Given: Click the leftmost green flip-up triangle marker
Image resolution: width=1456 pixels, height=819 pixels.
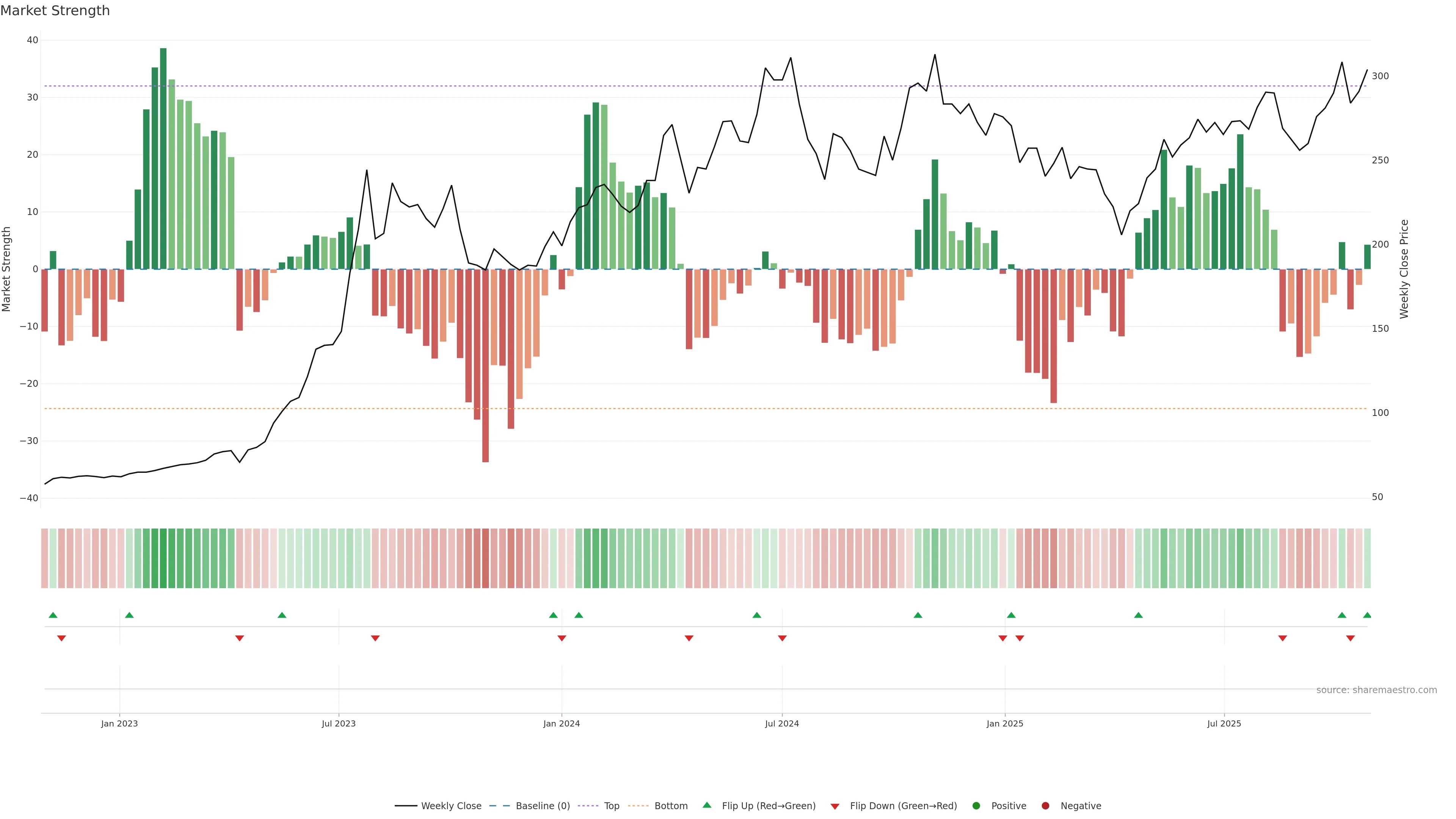Looking at the screenshot, I should point(53,615).
